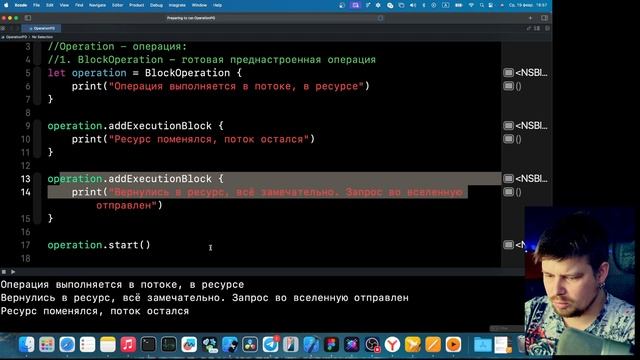Open Finder from the Dock
The image size is (640, 360).
[x=27, y=344]
